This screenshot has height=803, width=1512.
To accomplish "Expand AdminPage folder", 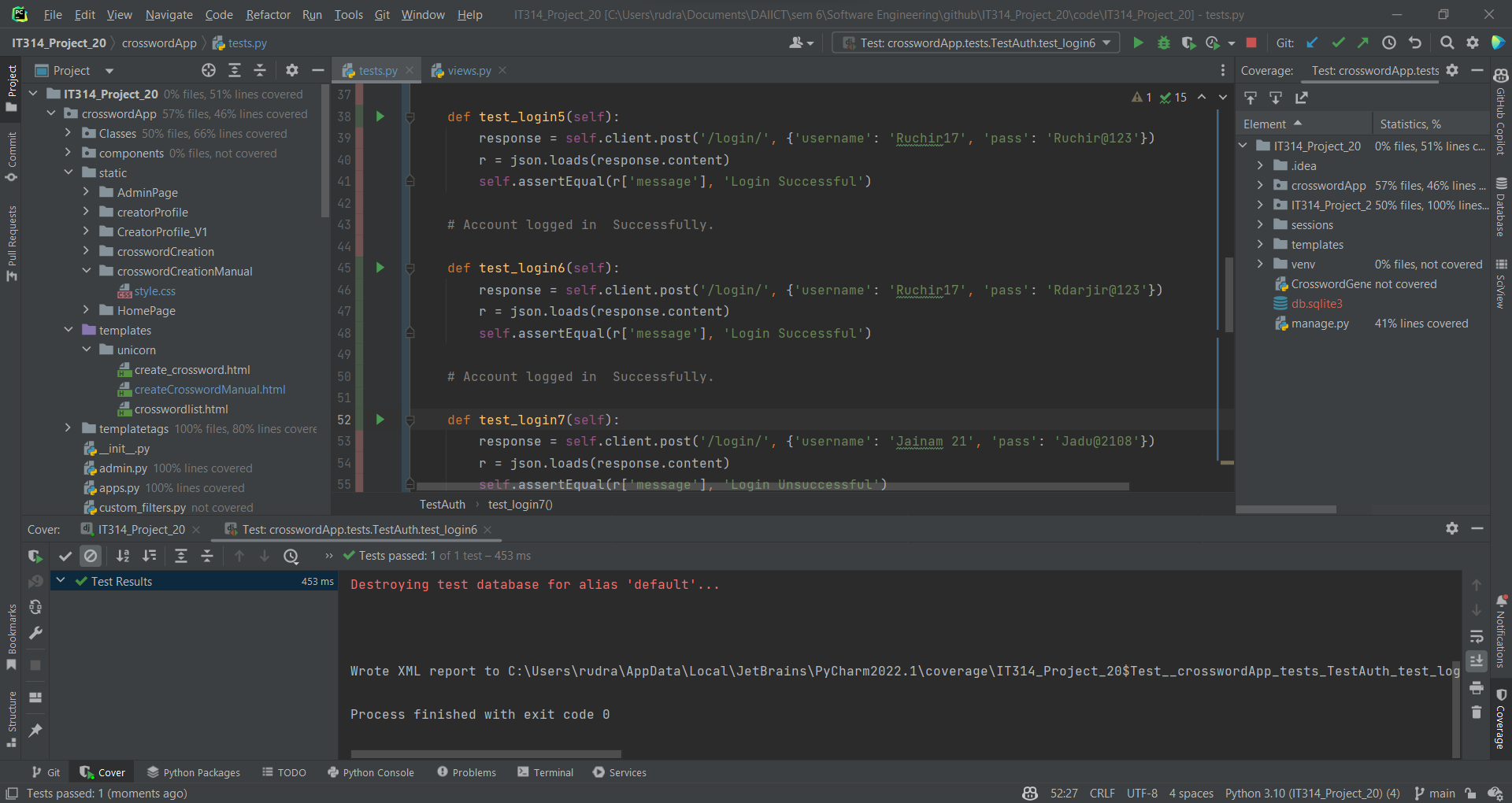I will pyautogui.click(x=87, y=192).
